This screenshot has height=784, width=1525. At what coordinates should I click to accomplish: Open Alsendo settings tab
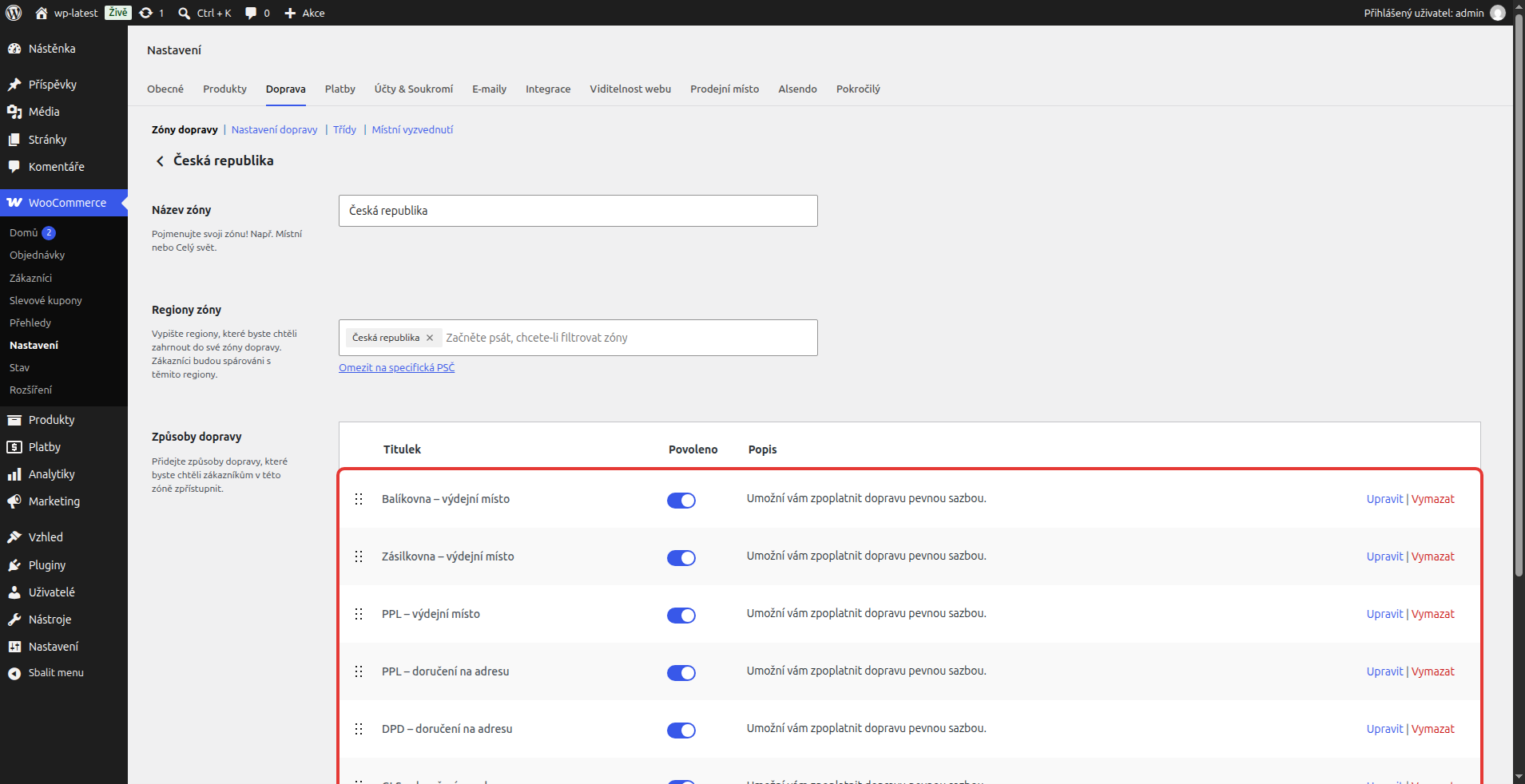click(797, 89)
